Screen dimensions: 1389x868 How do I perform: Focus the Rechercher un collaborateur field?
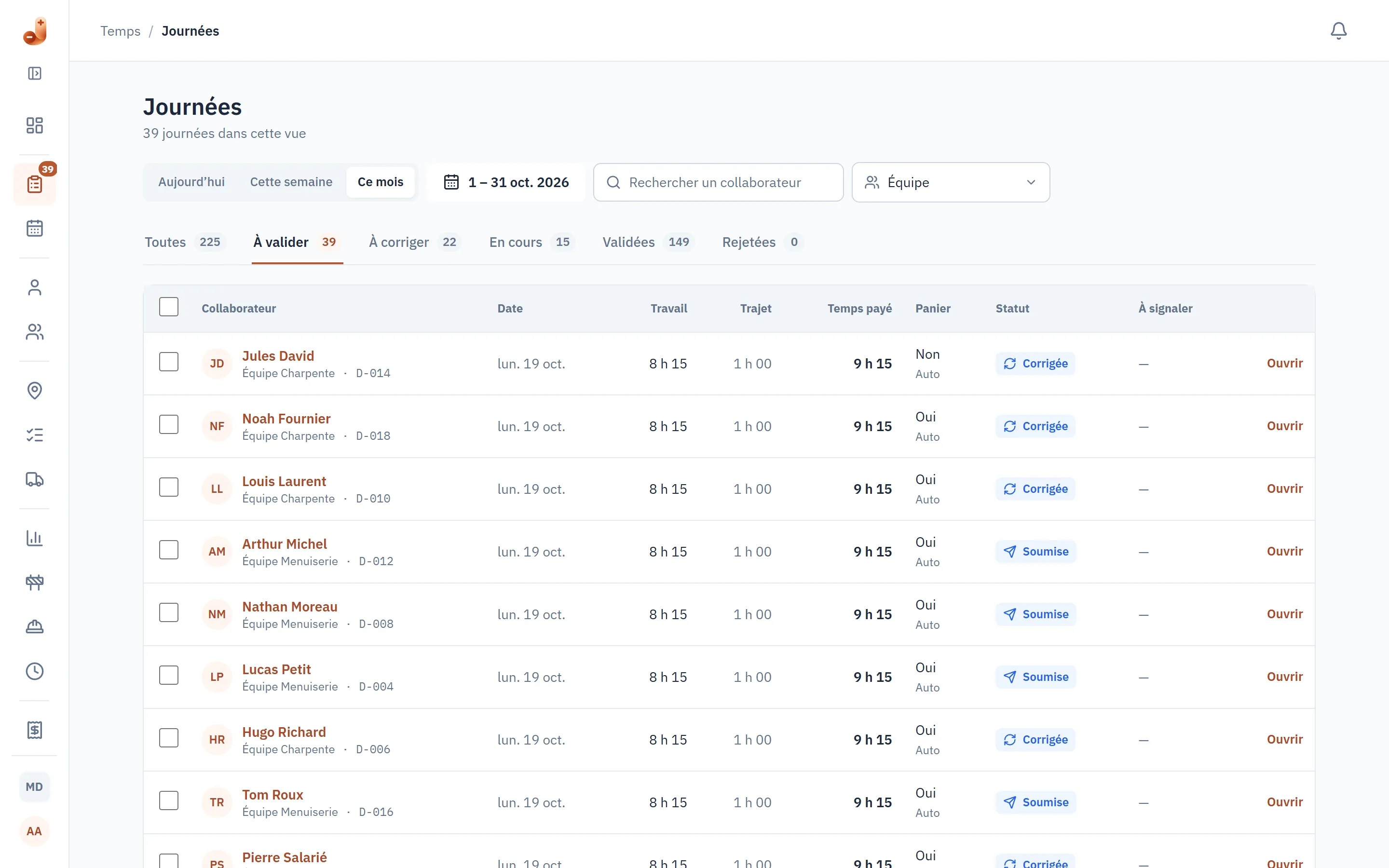(718, 182)
